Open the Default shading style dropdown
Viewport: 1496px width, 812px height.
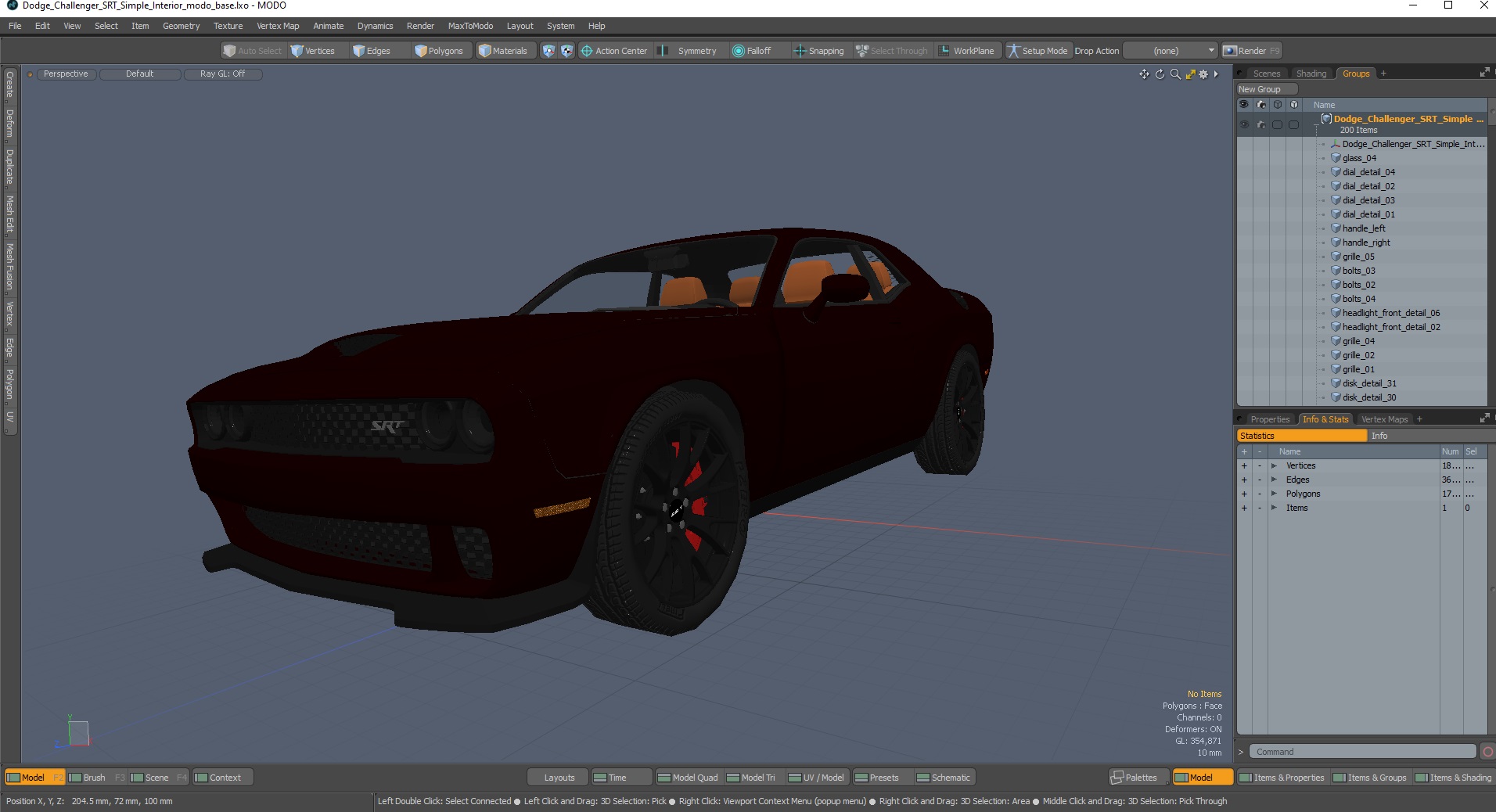click(x=140, y=74)
